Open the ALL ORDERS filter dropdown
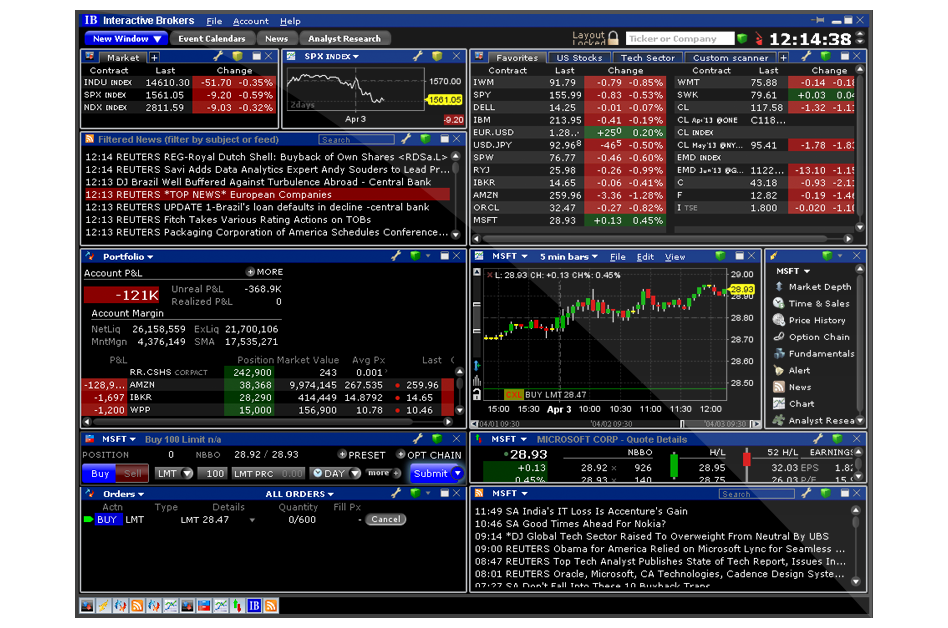 click(x=299, y=493)
